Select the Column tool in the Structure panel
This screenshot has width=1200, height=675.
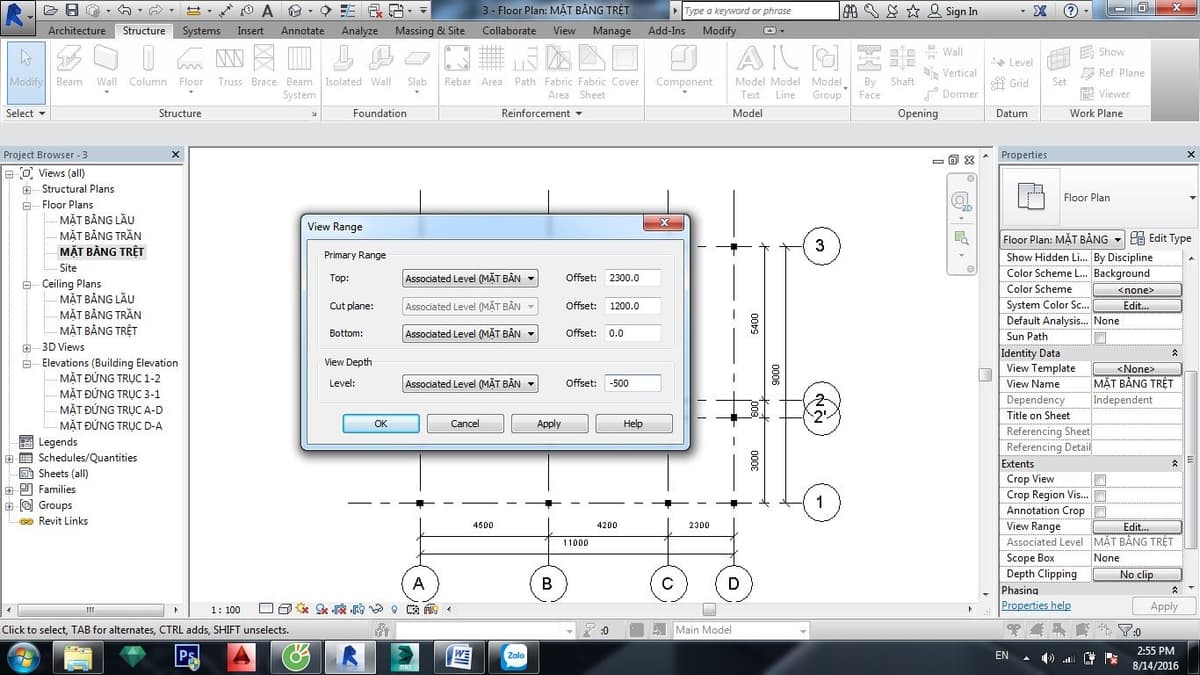[x=148, y=67]
